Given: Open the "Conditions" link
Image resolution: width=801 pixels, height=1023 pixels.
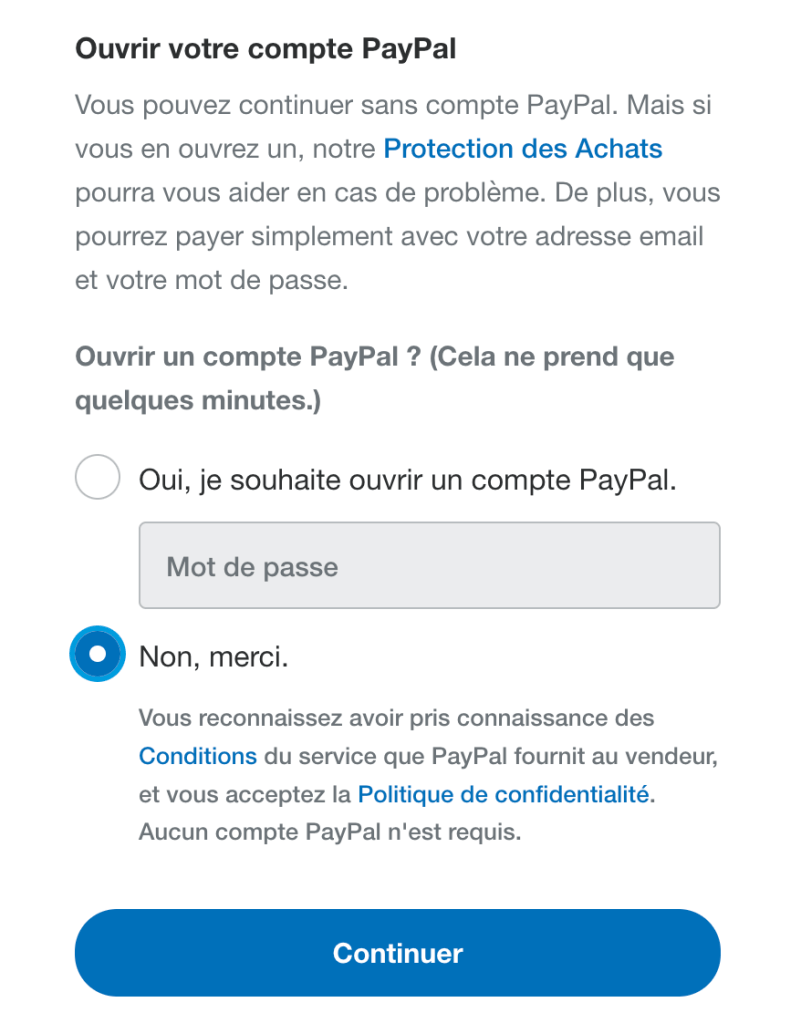Looking at the screenshot, I should coord(198,756).
